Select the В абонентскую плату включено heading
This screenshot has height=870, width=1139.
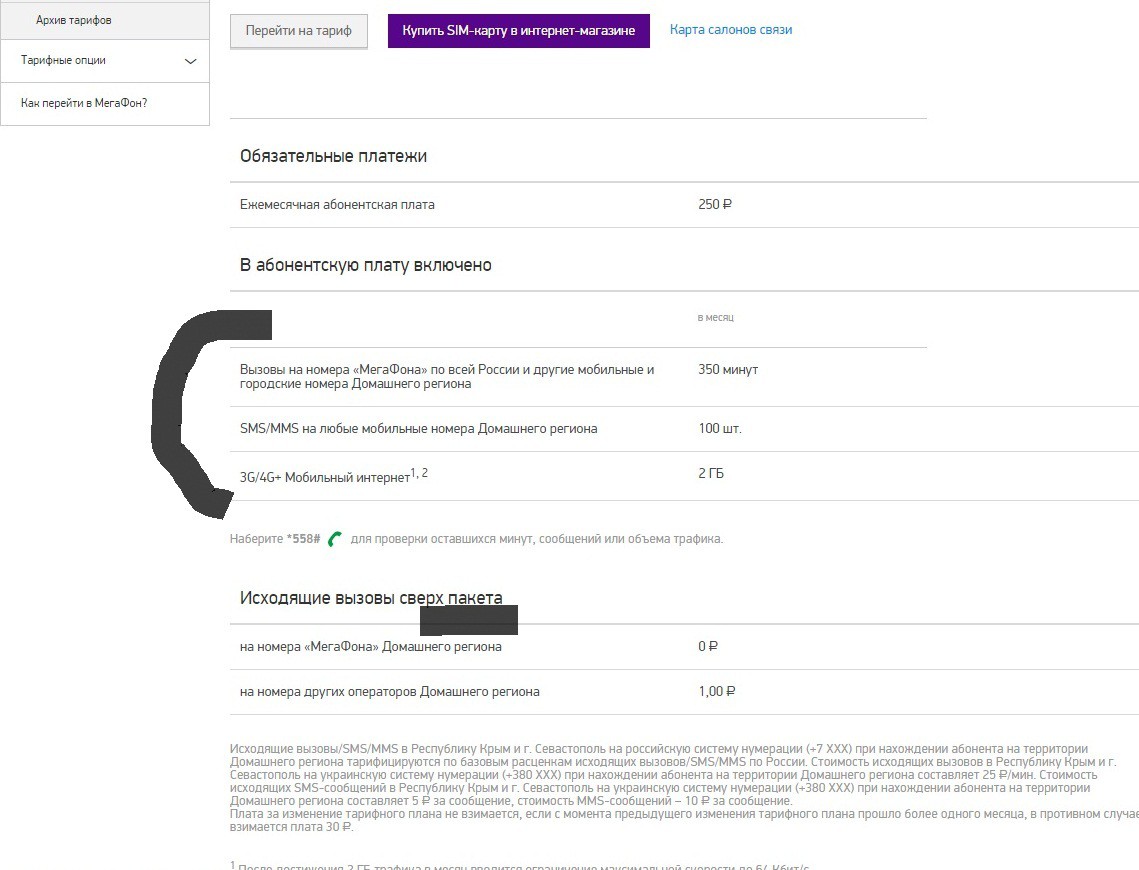click(x=365, y=265)
